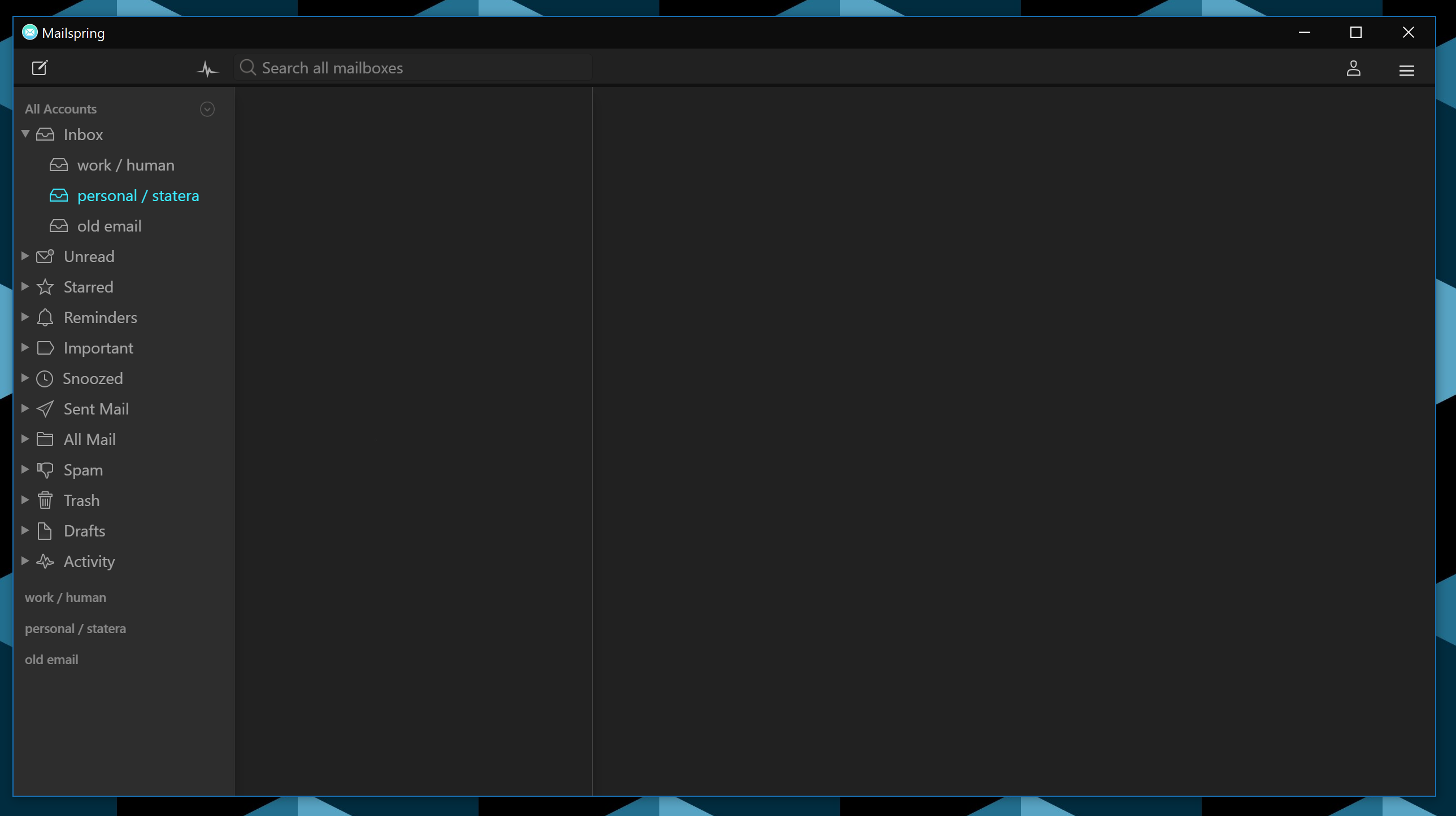Click the Trash can icon in sidebar

45,500
